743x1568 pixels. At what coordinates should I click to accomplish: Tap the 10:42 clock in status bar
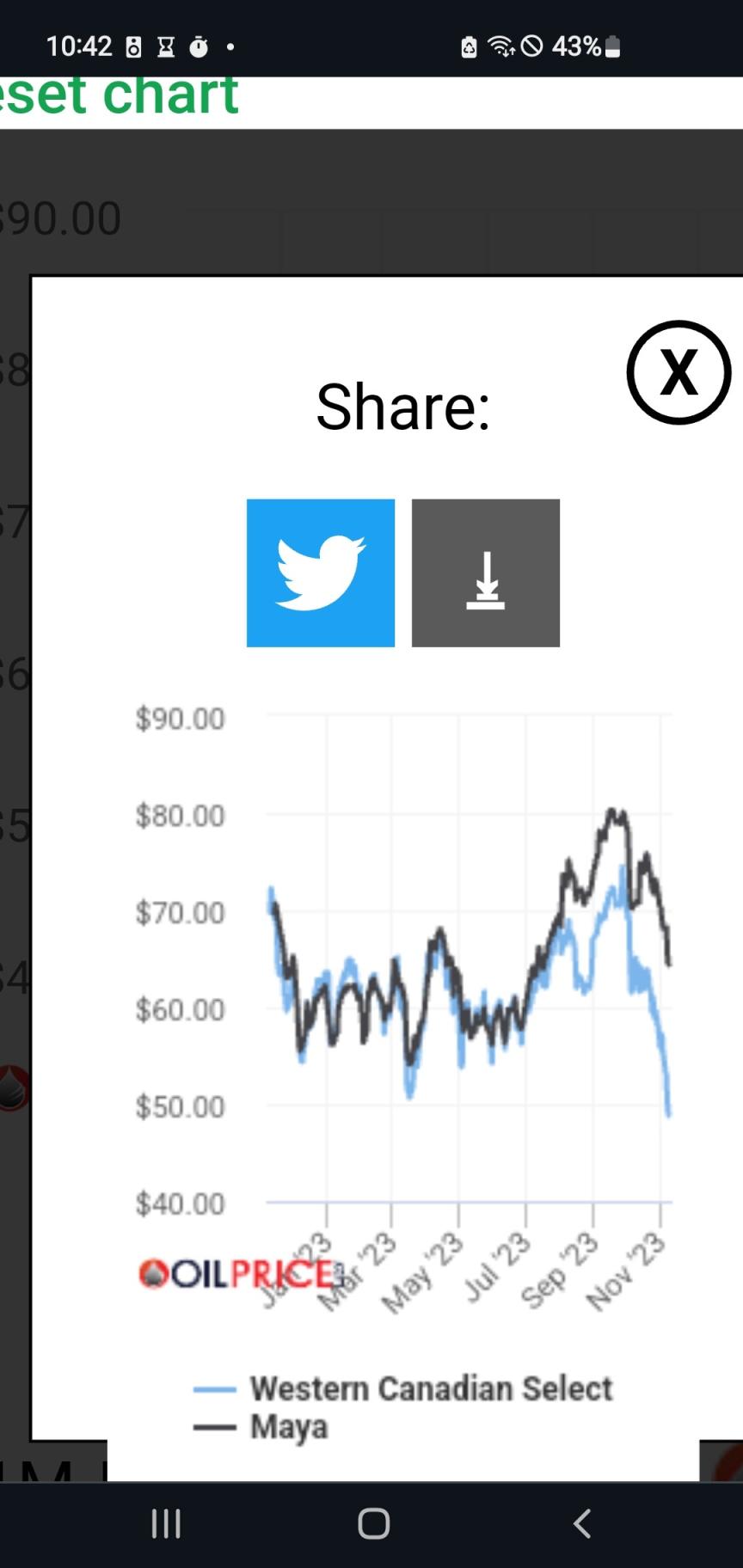pos(78,46)
